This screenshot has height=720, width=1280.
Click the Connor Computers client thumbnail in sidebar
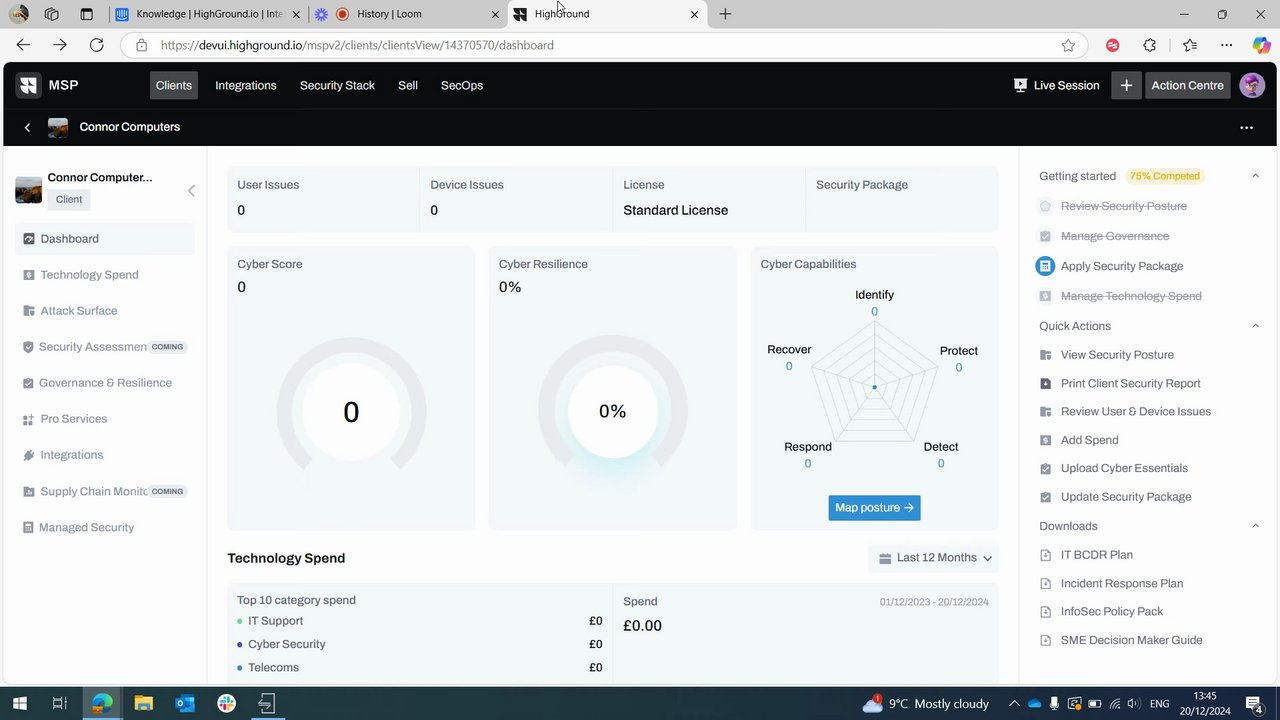[28, 190]
